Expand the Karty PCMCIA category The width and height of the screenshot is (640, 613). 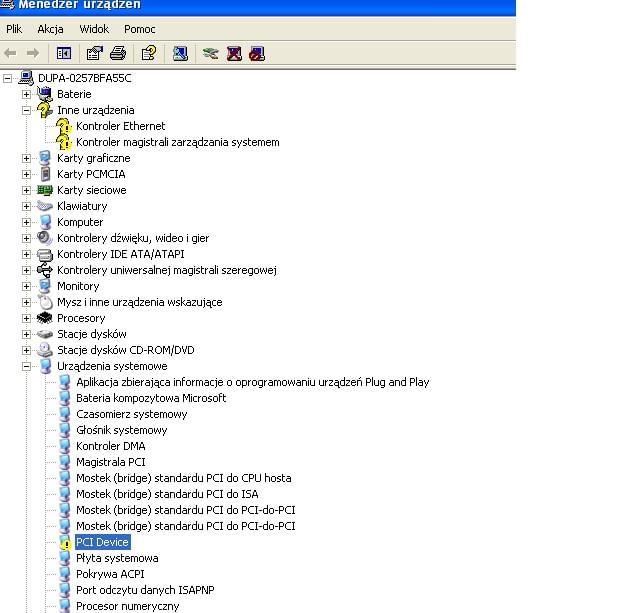(x=27, y=174)
